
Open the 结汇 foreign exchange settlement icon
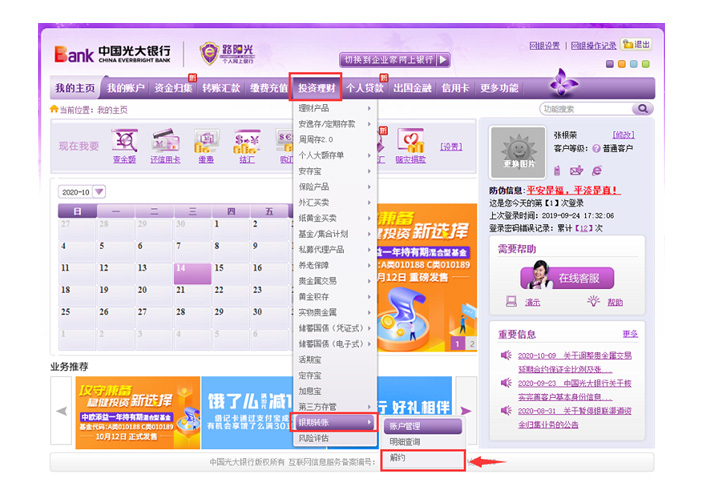click(x=245, y=142)
